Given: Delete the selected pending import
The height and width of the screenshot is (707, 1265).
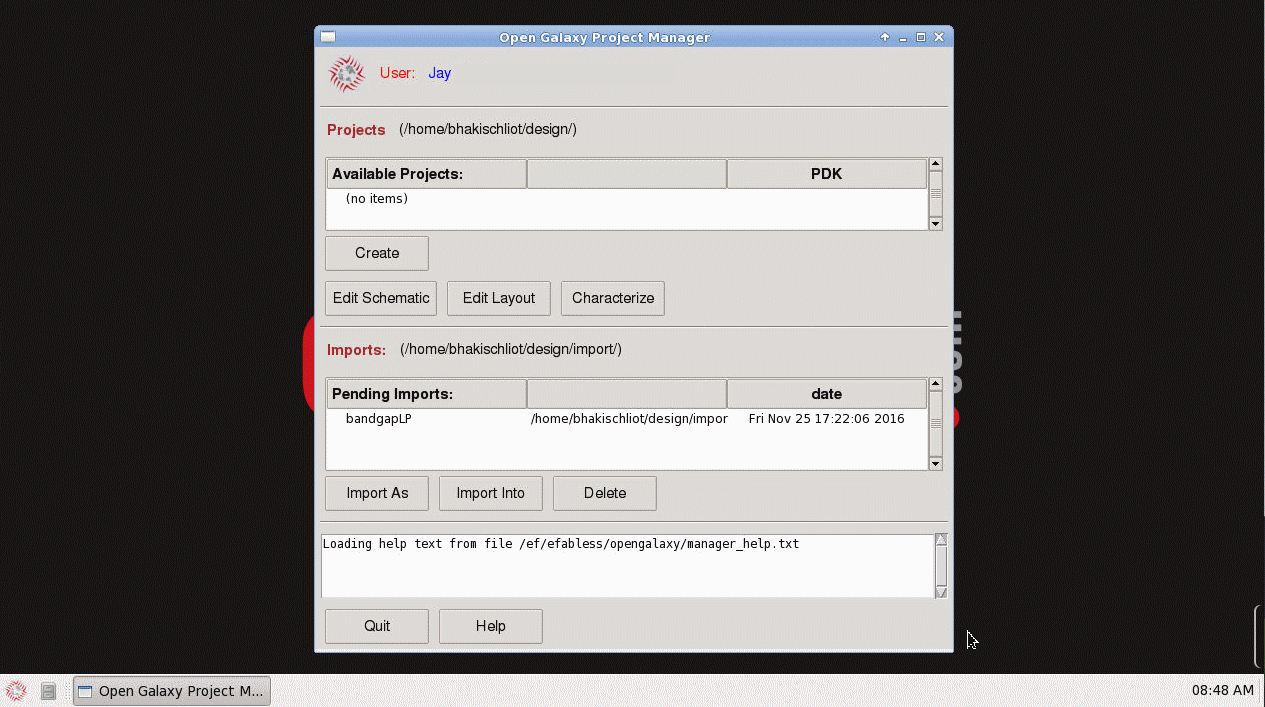Looking at the screenshot, I should (605, 493).
